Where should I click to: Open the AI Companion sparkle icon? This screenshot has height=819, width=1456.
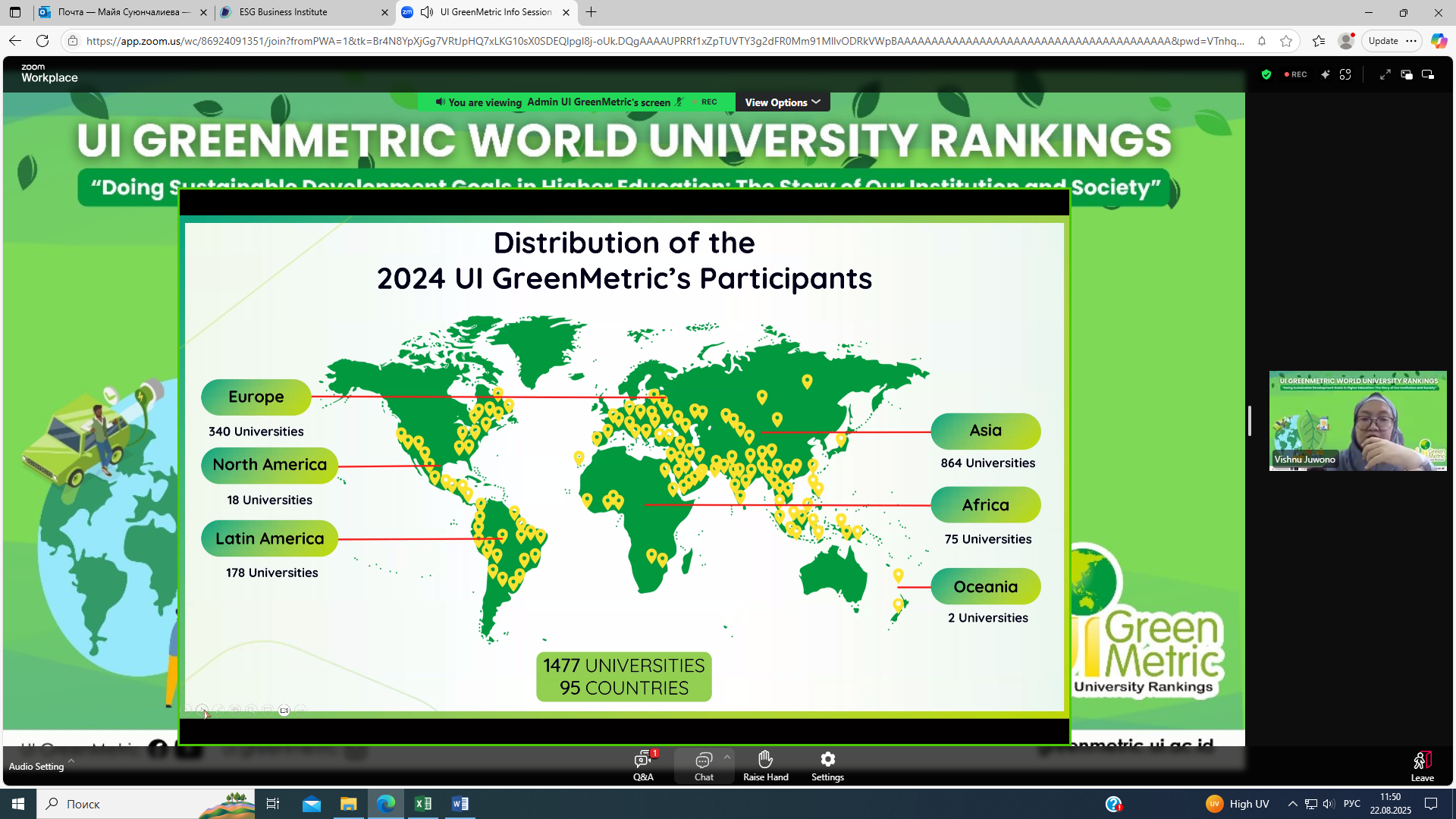[1325, 74]
